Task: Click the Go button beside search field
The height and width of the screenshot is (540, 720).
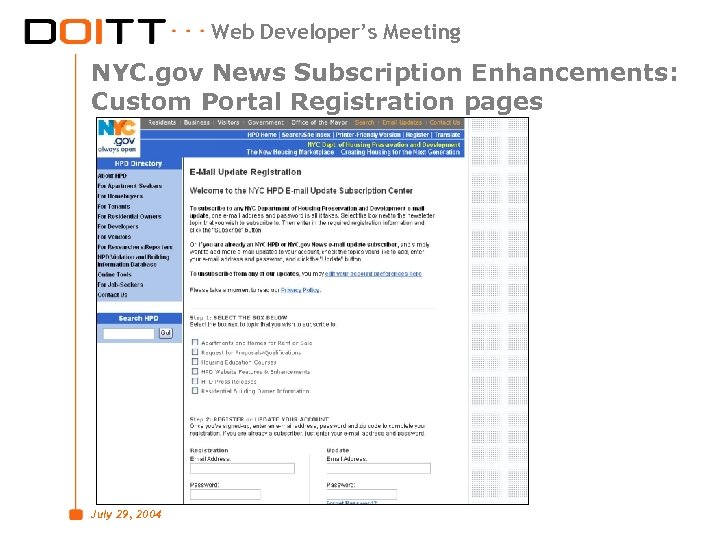Action: 166,333
